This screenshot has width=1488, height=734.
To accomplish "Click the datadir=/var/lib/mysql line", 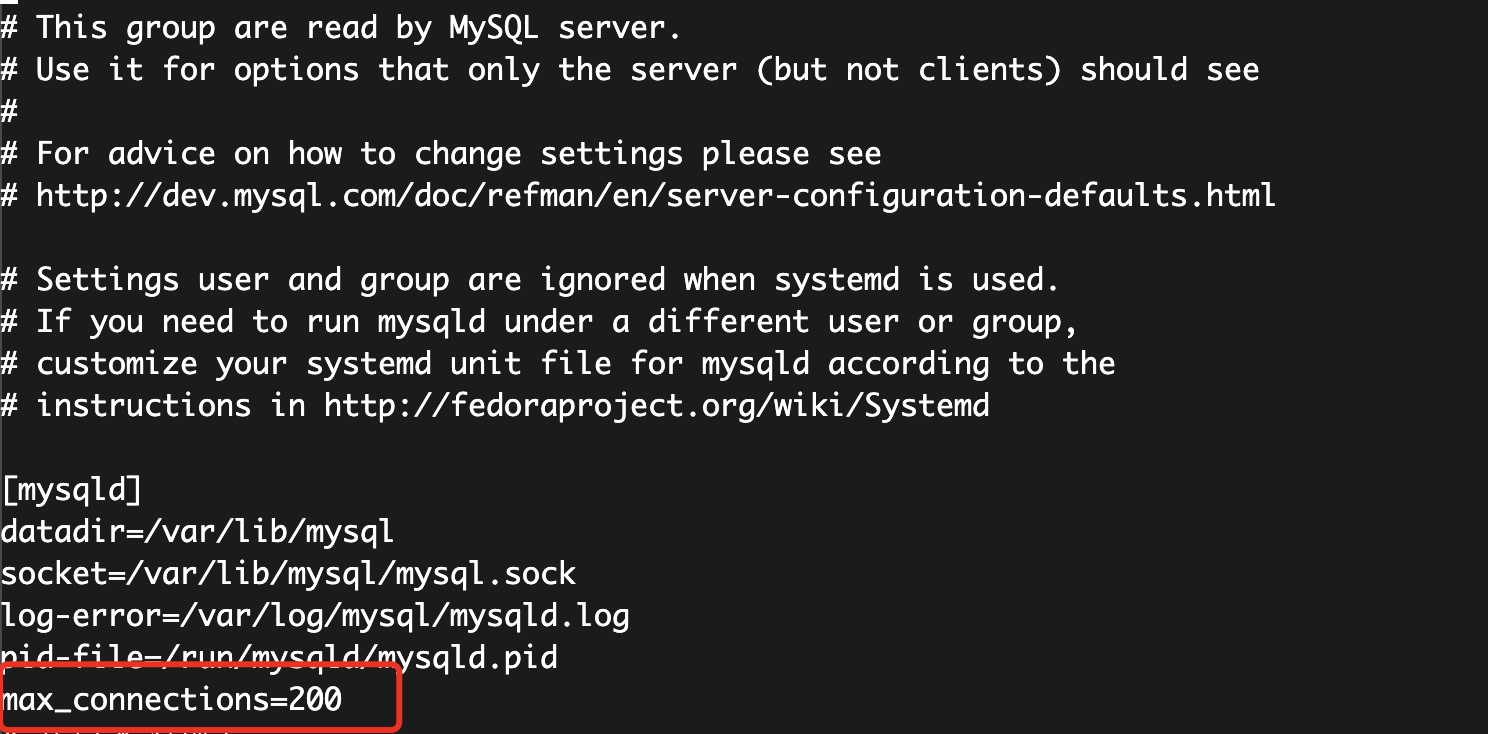I will pos(198,531).
